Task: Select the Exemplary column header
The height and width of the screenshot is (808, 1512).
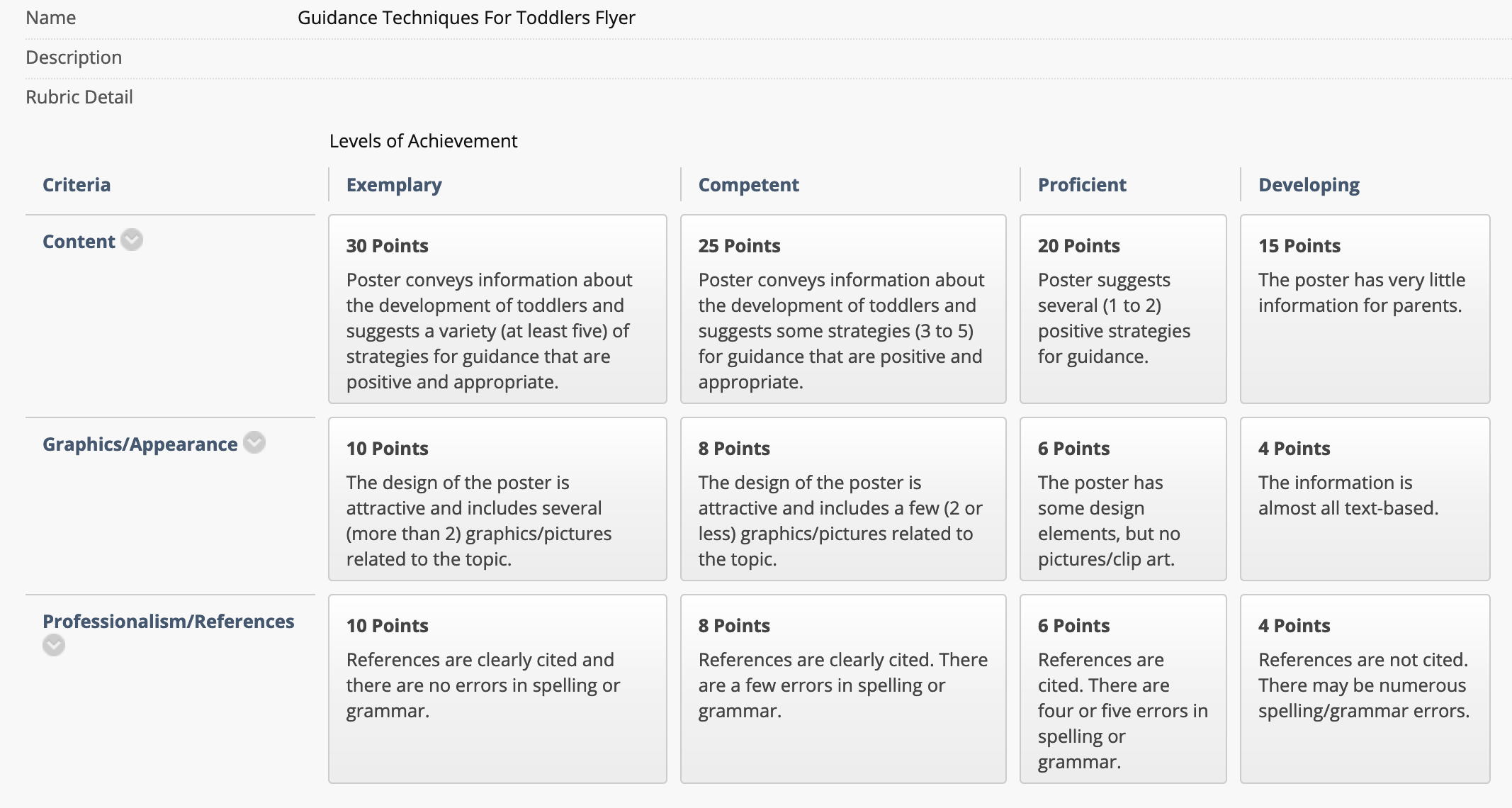Action: 394,185
